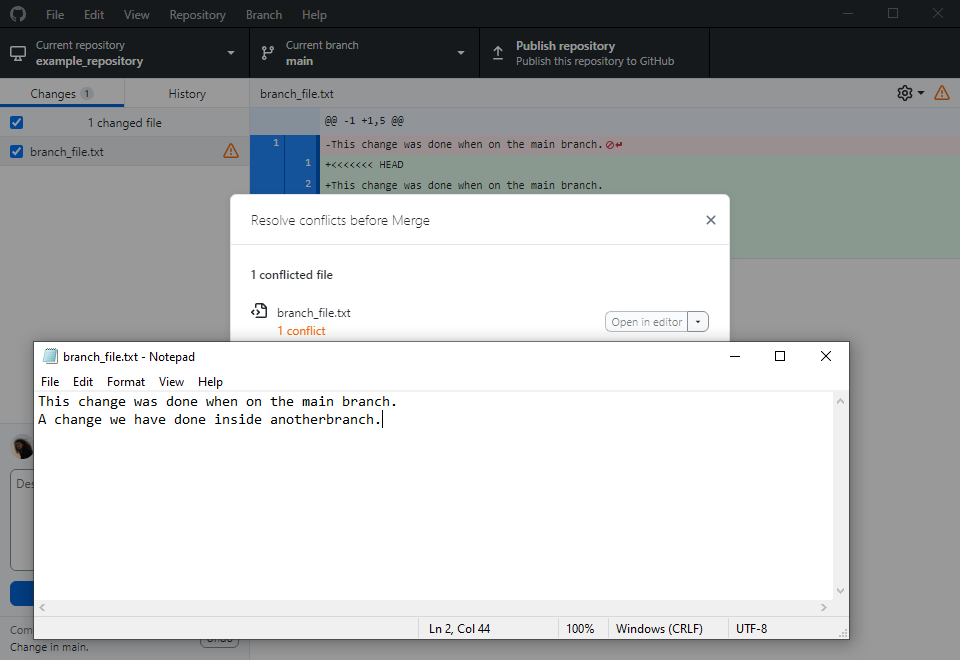The image size is (960, 660).
Task: Click the GitHub logo icon
Action: (x=18, y=13)
